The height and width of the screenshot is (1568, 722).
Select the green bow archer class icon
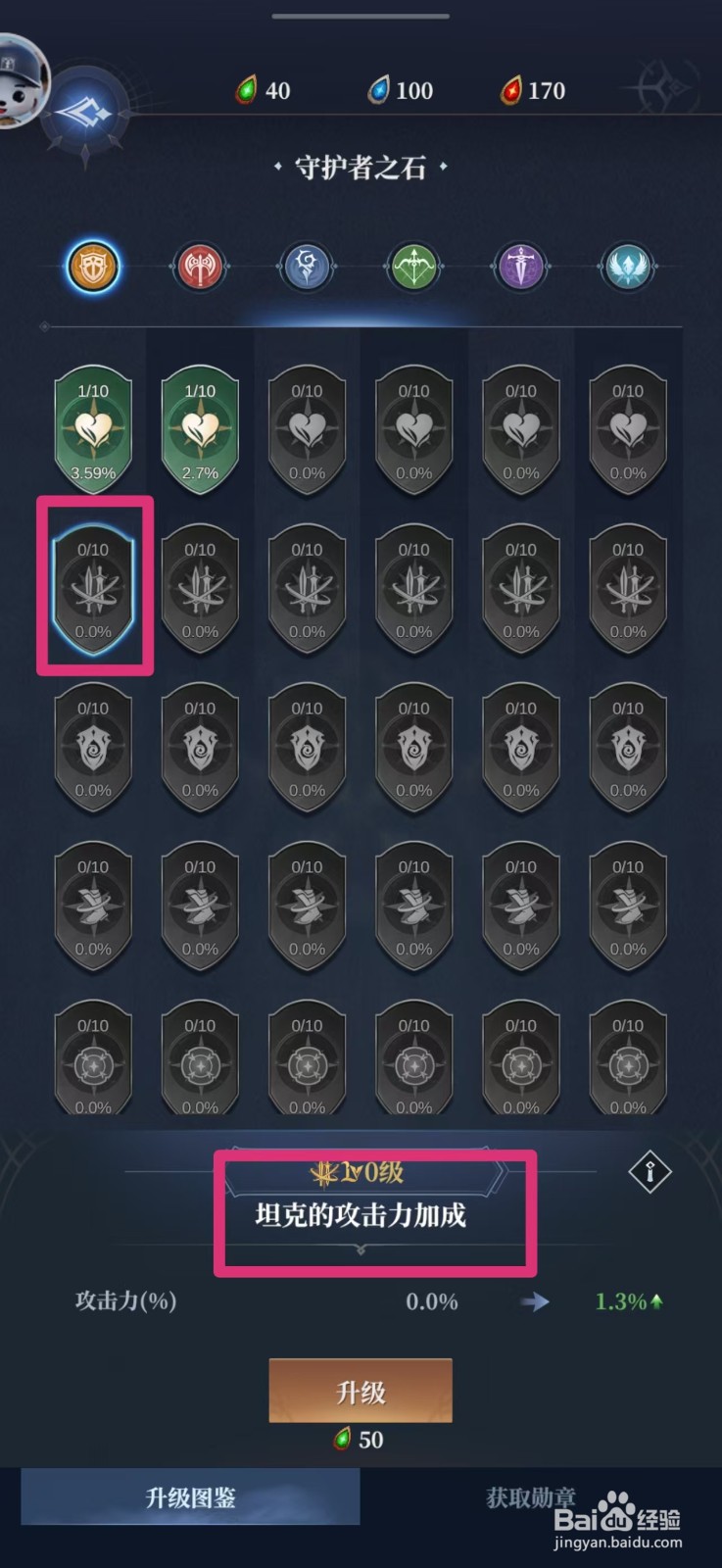tap(413, 266)
